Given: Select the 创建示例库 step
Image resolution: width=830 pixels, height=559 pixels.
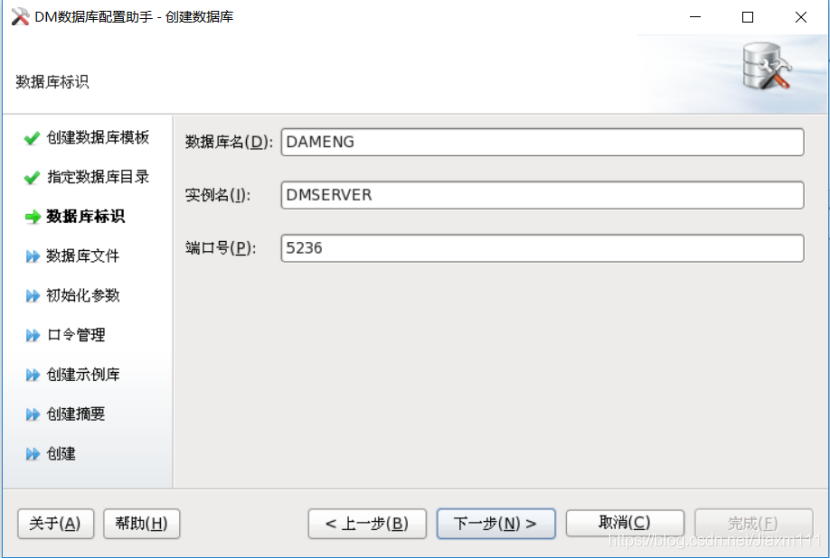Looking at the screenshot, I should coord(83,374).
